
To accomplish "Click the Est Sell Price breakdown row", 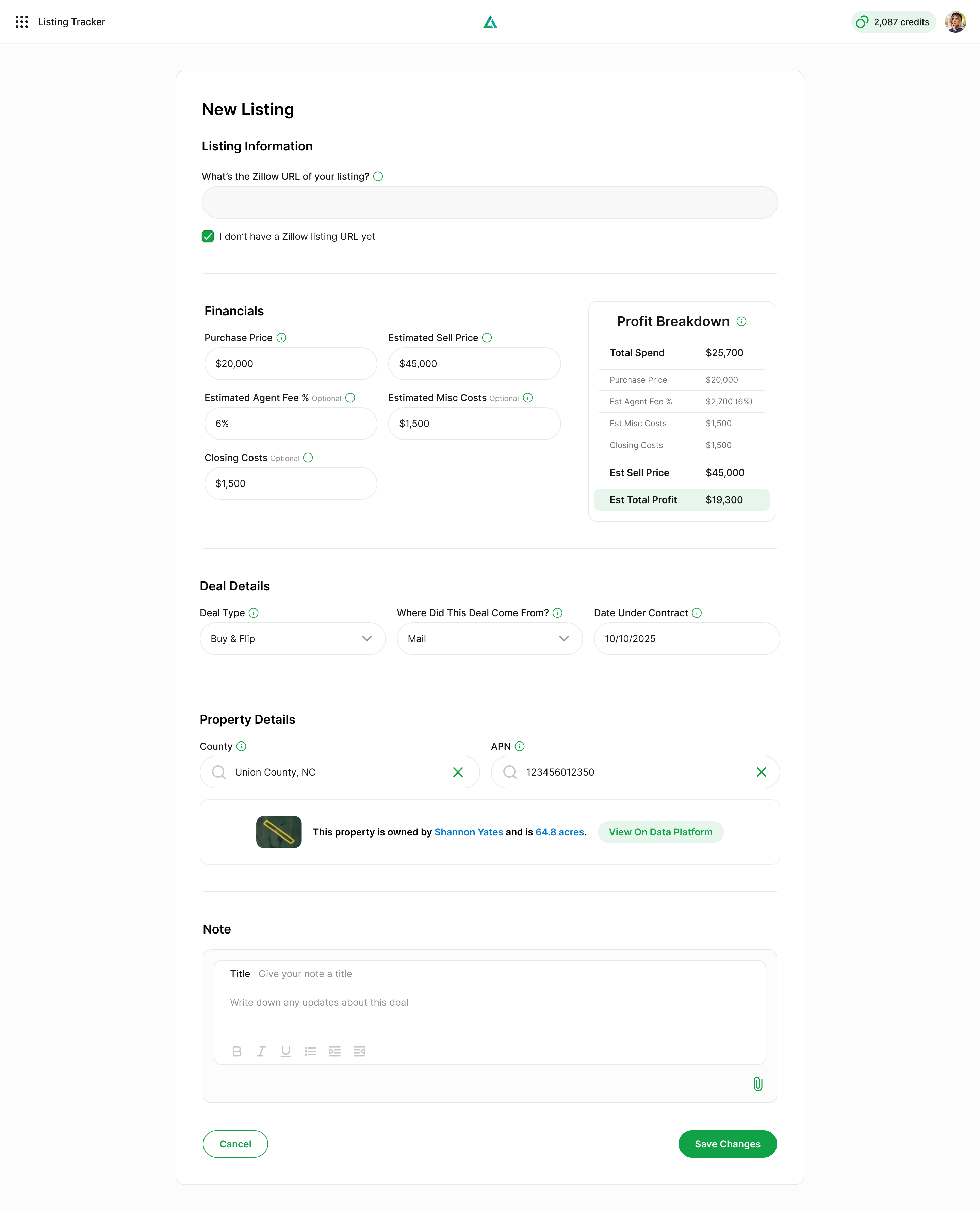I will click(x=682, y=473).
